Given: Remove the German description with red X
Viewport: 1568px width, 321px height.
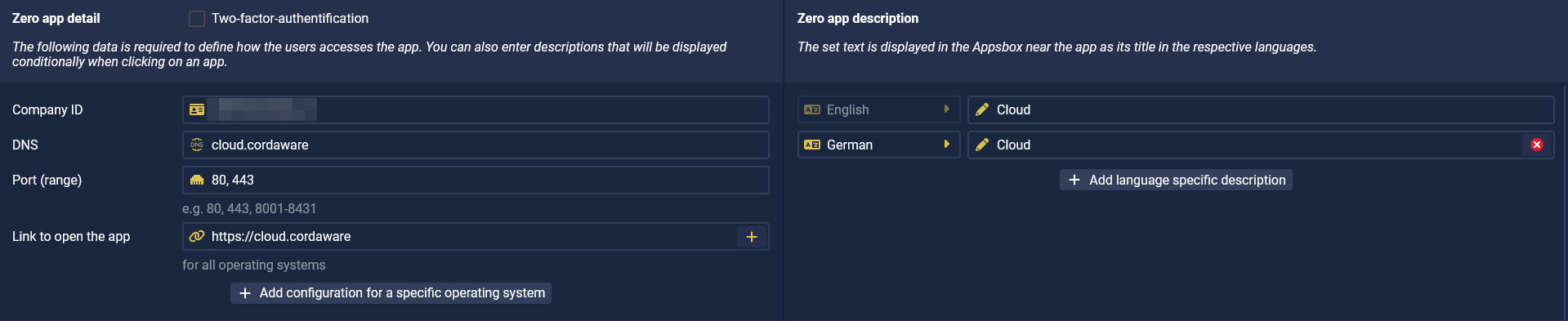Looking at the screenshot, I should (1537, 145).
